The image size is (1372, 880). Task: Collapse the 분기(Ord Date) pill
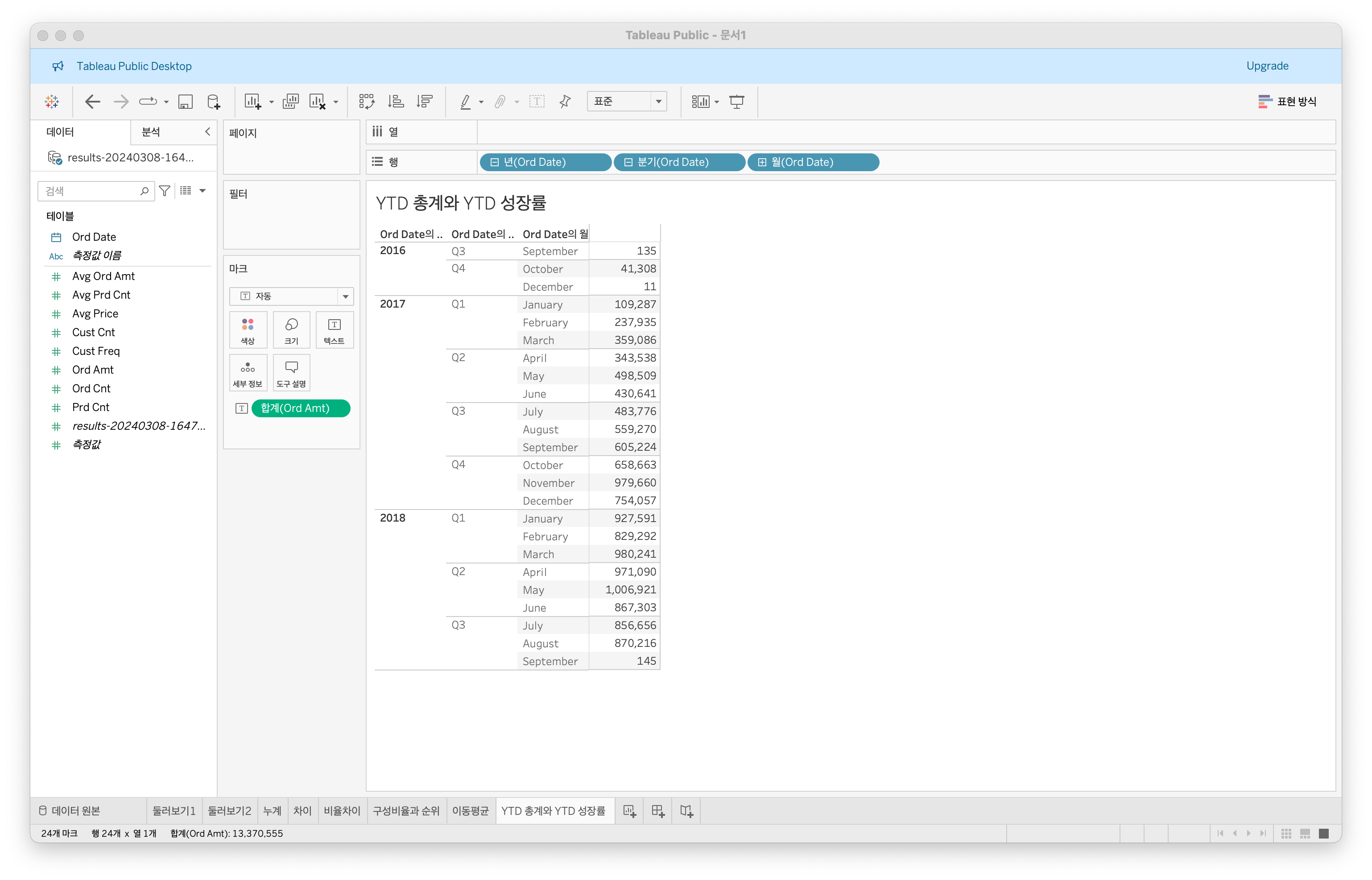pos(628,162)
